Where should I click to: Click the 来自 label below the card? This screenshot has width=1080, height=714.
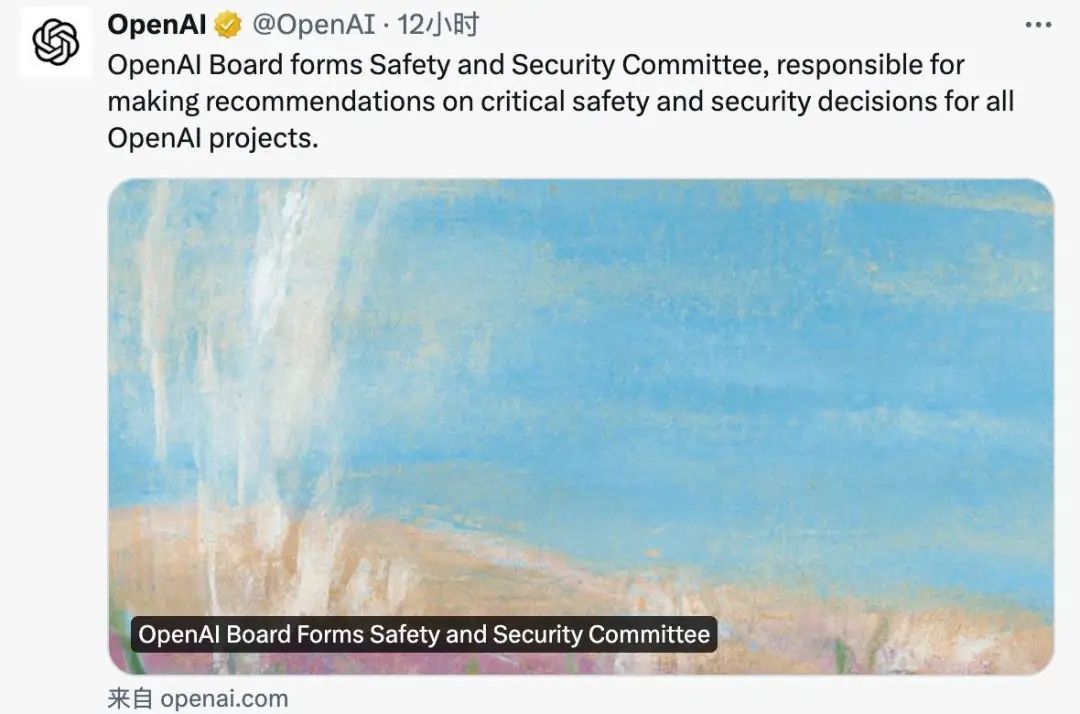pos(130,698)
